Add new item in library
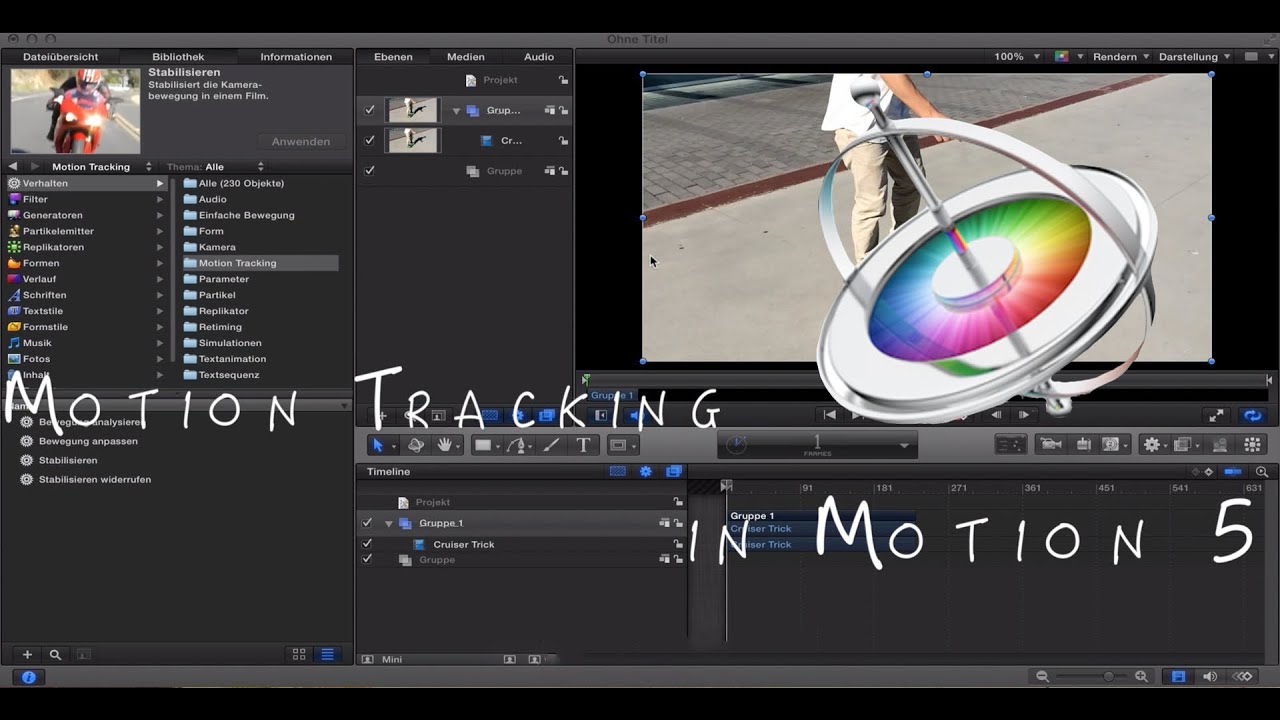Screen dimensions: 1280x720 click(27, 655)
